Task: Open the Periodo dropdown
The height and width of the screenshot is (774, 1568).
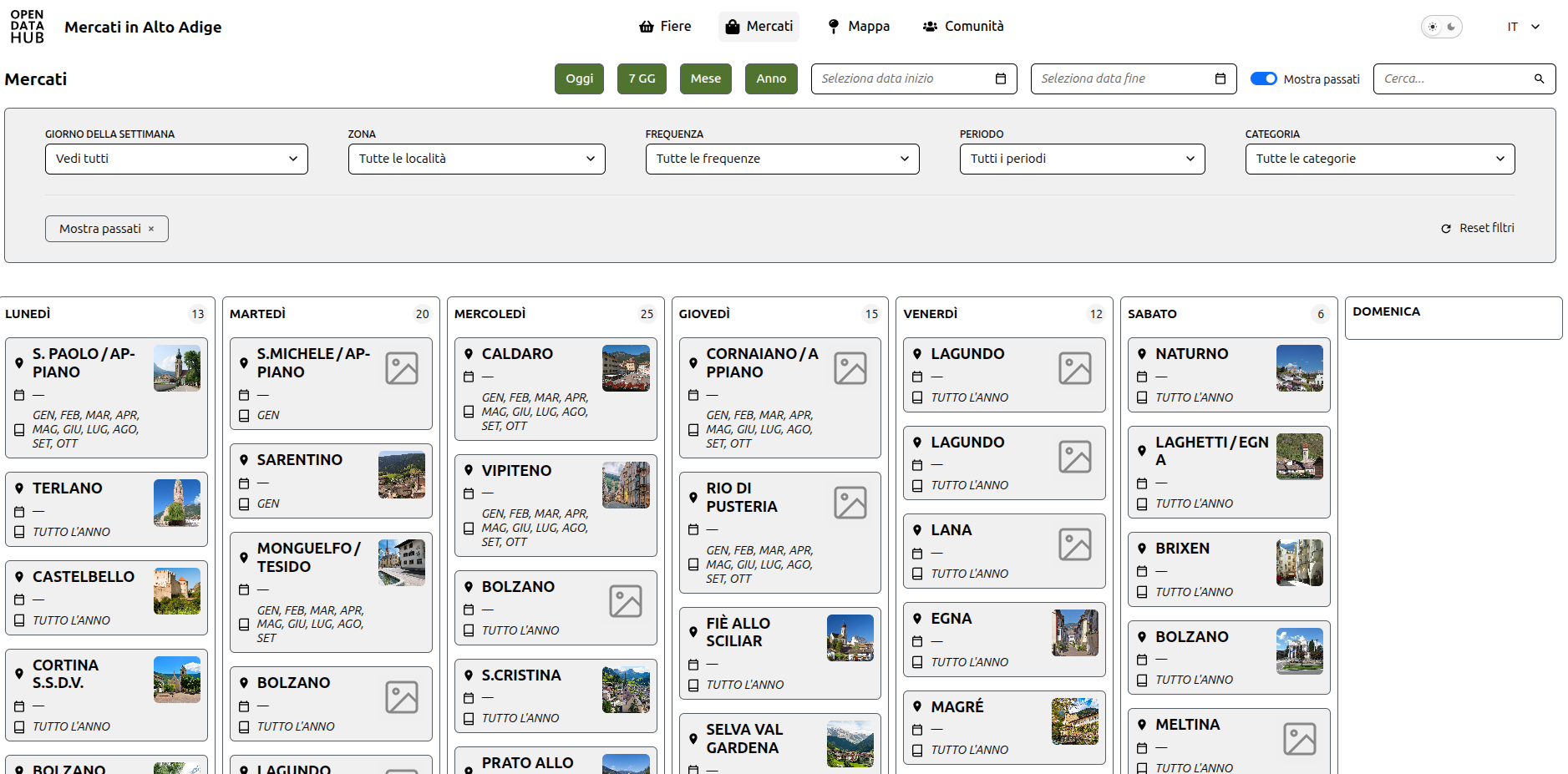Action: [x=1082, y=159]
